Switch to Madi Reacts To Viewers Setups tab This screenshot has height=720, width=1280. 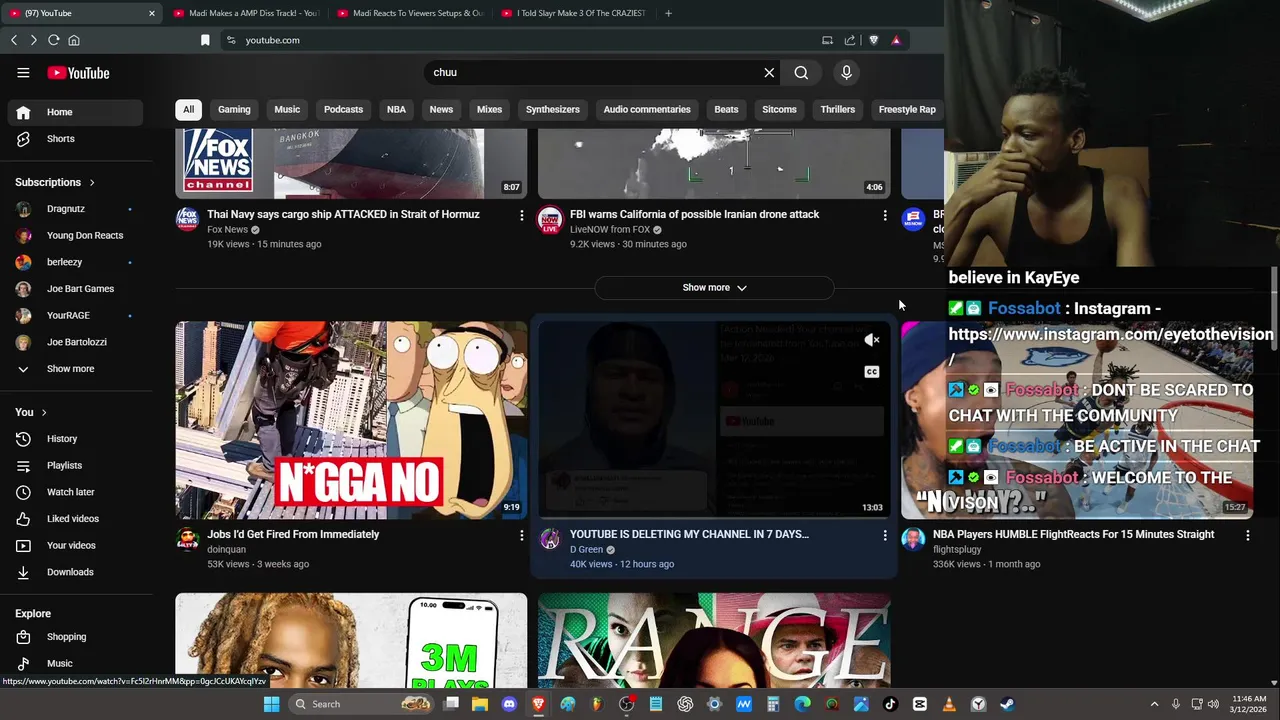coord(410,13)
